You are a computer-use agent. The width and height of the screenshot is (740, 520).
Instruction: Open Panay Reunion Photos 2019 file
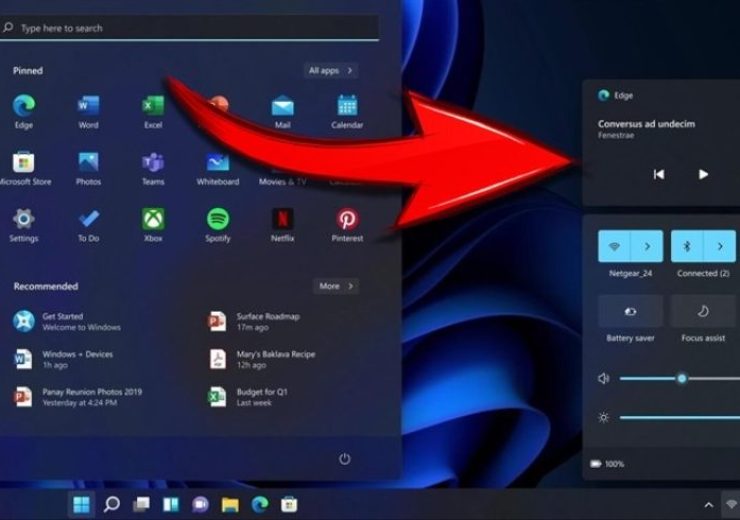point(78,397)
